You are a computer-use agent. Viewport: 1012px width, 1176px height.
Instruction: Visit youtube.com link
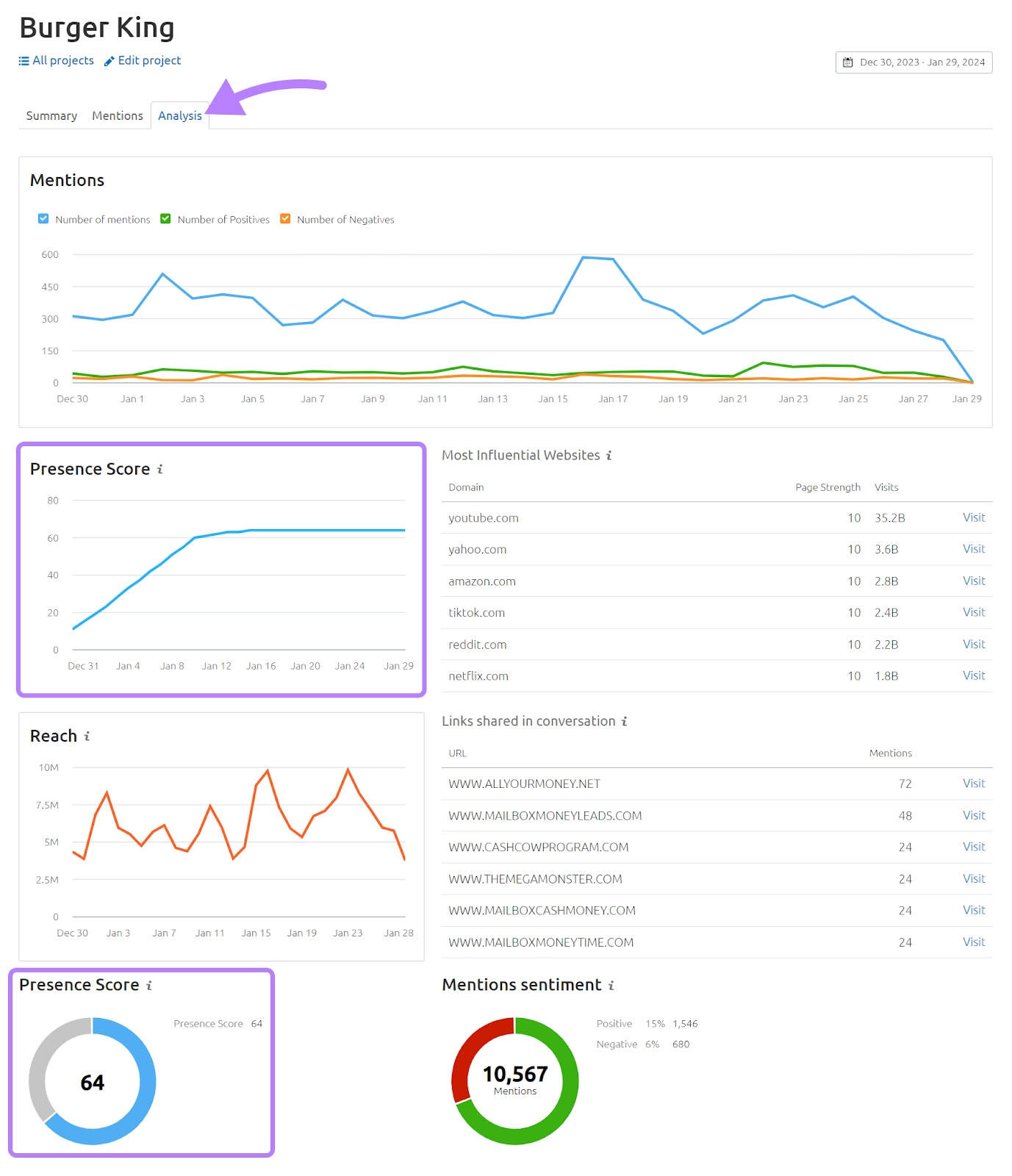coord(974,517)
